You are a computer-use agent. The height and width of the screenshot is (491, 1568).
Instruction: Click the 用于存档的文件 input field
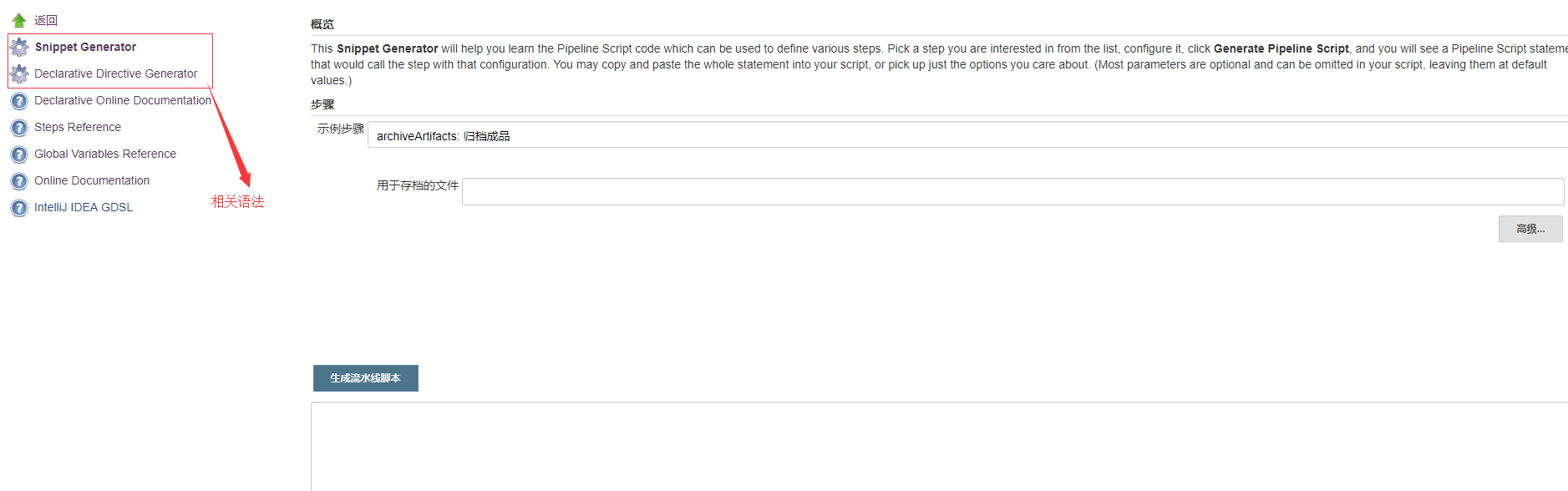tap(1012, 191)
